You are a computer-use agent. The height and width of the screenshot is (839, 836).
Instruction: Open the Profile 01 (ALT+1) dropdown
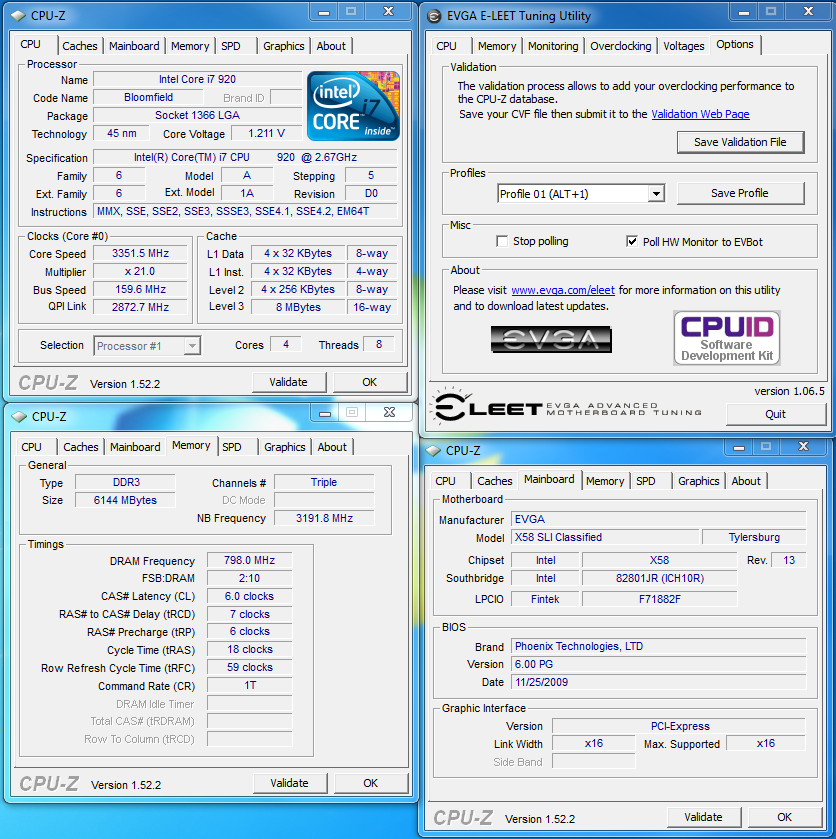[x=656, y=194]
